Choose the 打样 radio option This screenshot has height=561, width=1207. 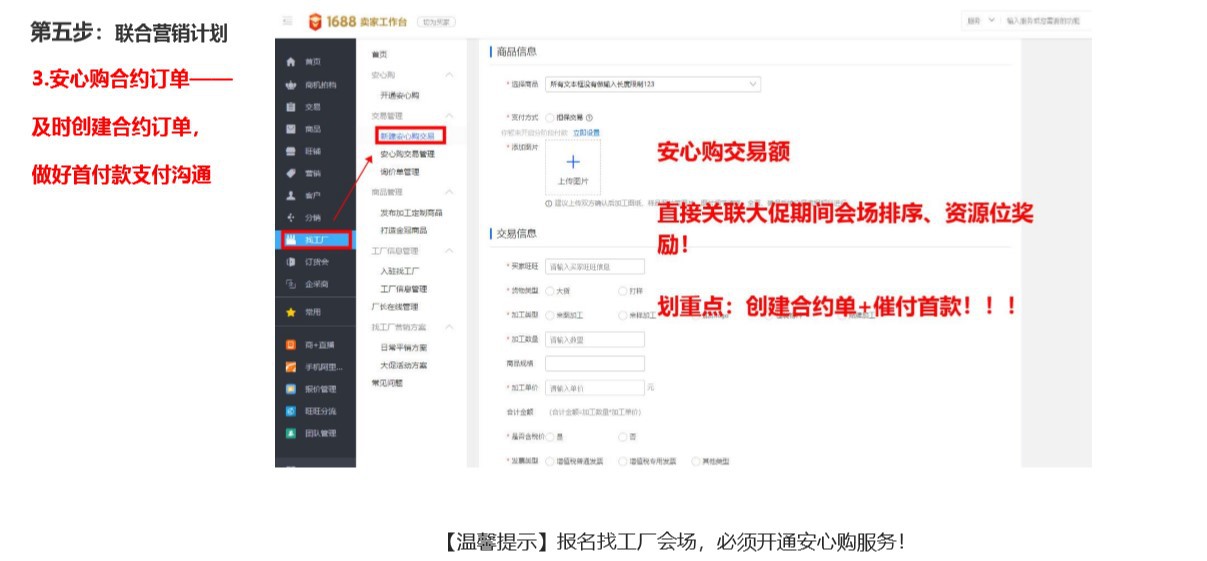[x=623, y=291]
